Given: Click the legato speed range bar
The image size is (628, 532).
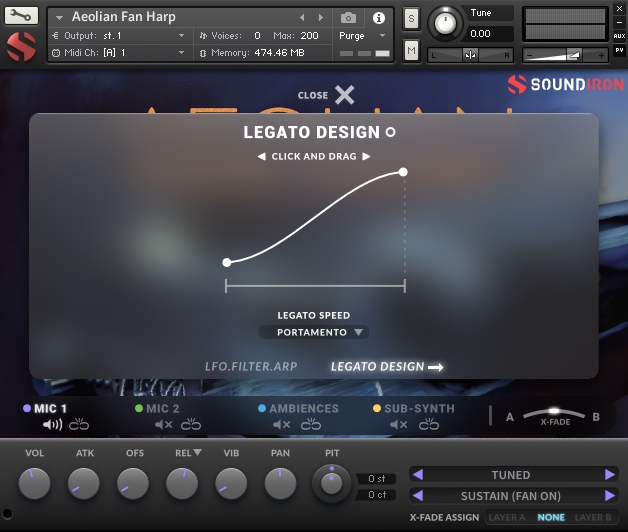Looking at the screenshot, I should 316,286.
